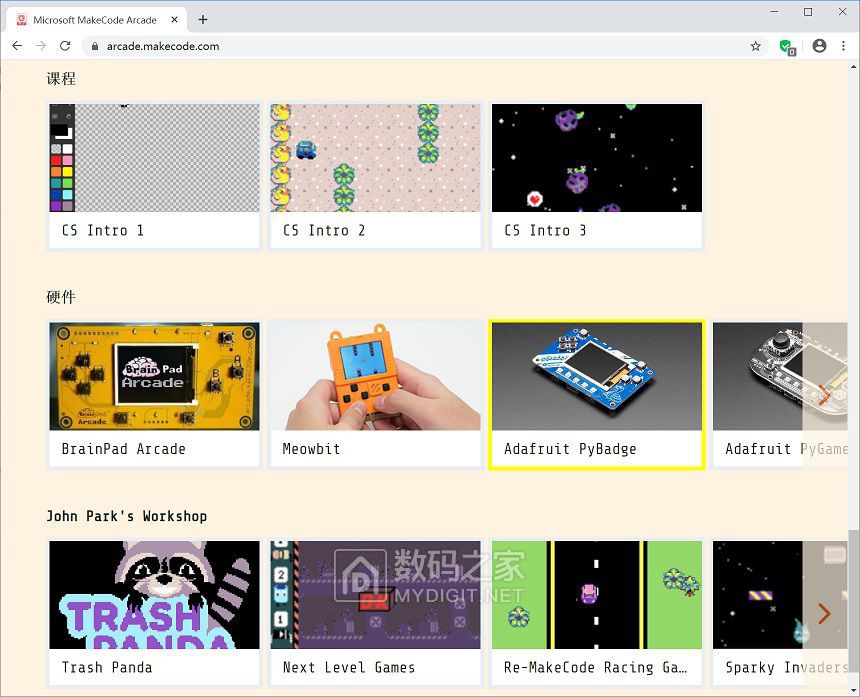Open the green shield extension icon
The height and width of the screenshot is (697, 860).
click(786, 46)
